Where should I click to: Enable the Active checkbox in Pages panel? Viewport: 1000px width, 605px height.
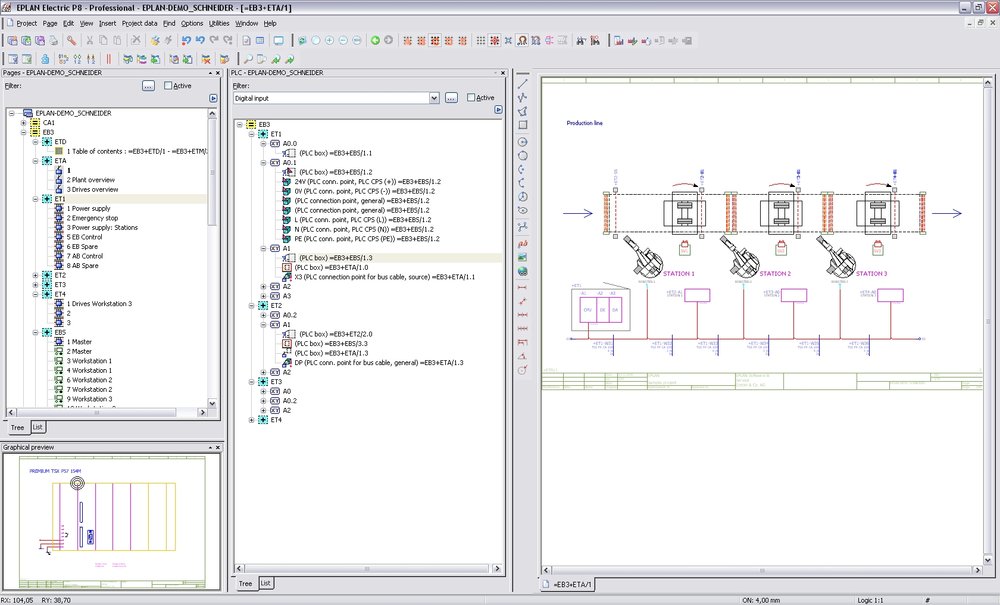(x=168, y=86)
